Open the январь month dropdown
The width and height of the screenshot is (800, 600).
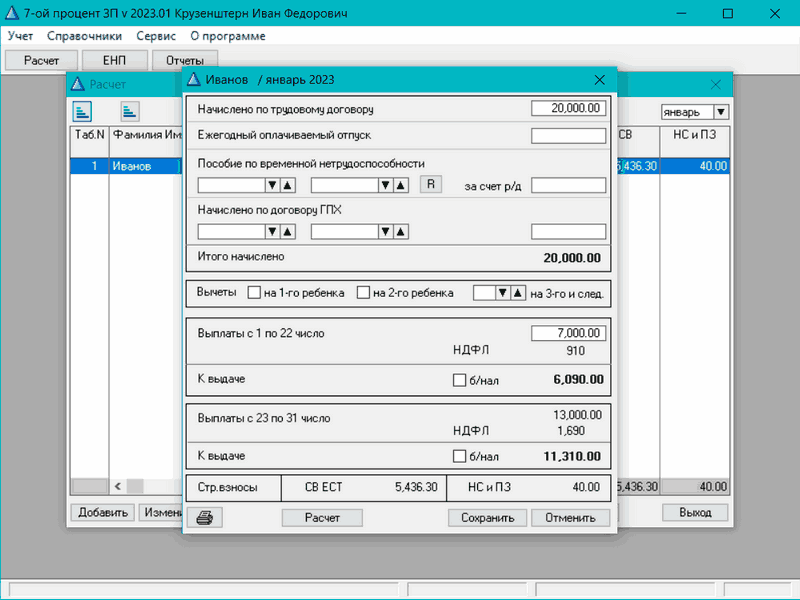coord(721,113)
